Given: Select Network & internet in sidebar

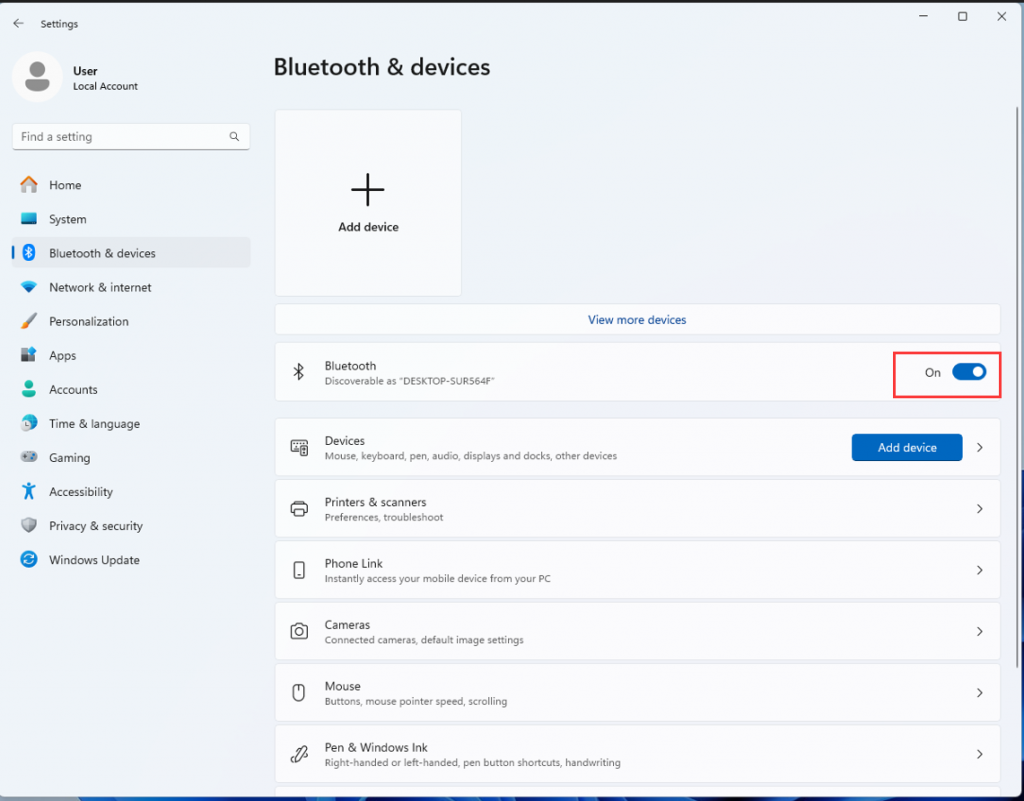Looking at the screenshot, I should pos(131,287).
